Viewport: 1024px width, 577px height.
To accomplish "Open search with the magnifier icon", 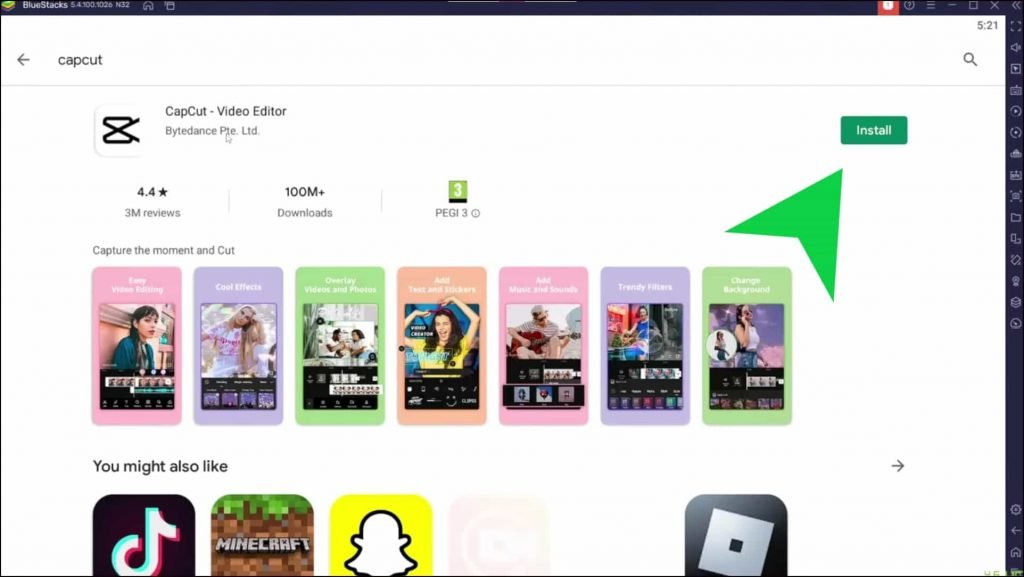I will tap(969, 60).
